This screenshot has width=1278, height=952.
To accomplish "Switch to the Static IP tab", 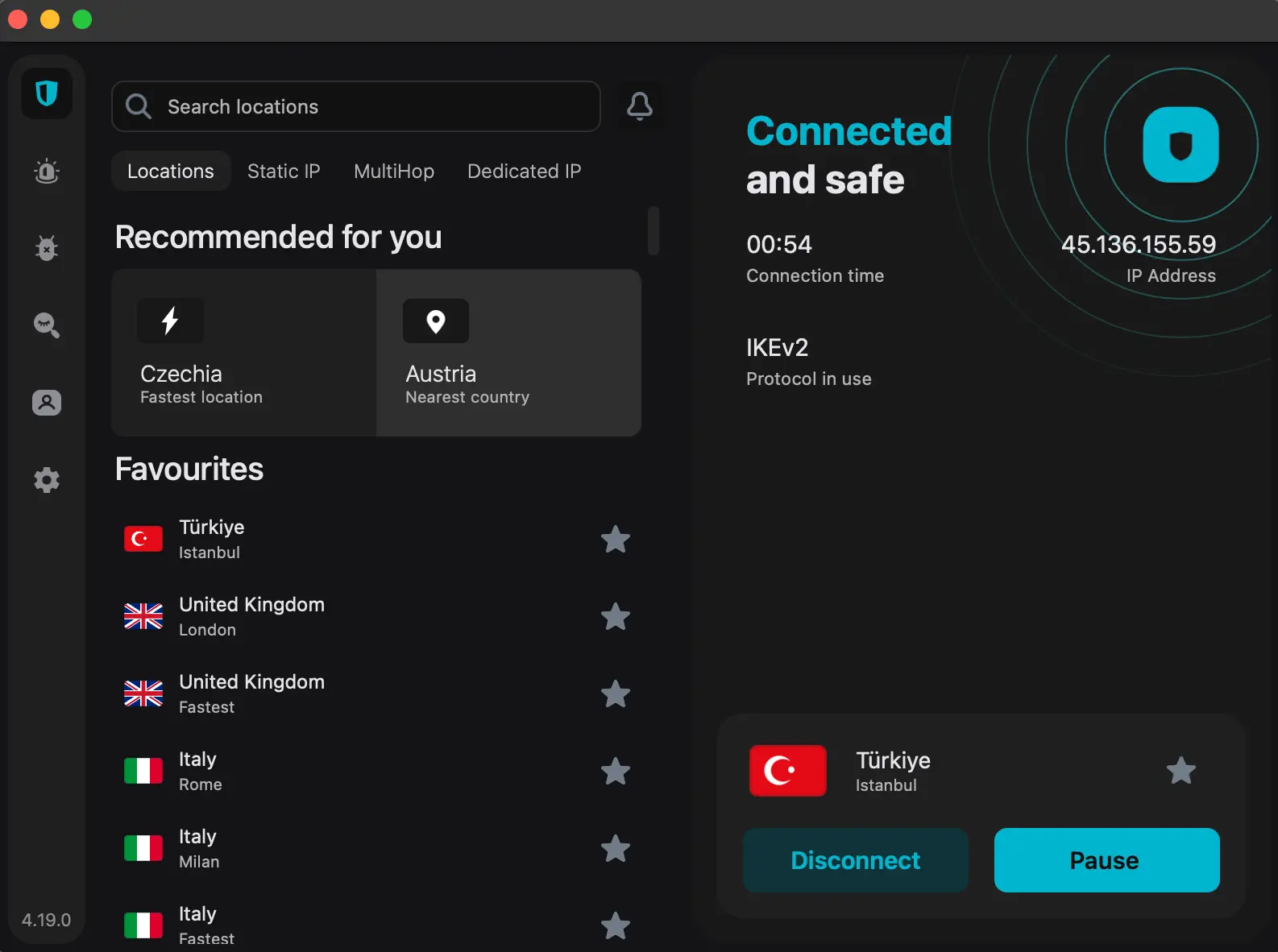I will (x=284, y=172).
